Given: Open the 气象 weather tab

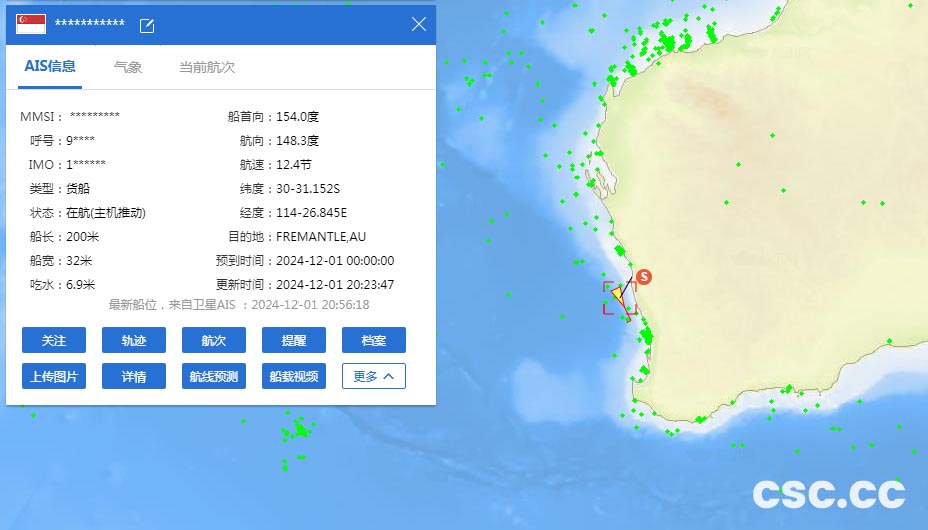Looking at the screenshot, I should 128,67.
